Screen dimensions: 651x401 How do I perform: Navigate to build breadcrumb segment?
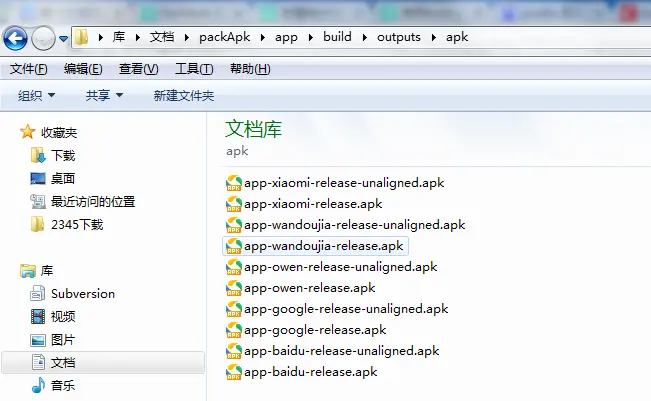tap(337, 37)
